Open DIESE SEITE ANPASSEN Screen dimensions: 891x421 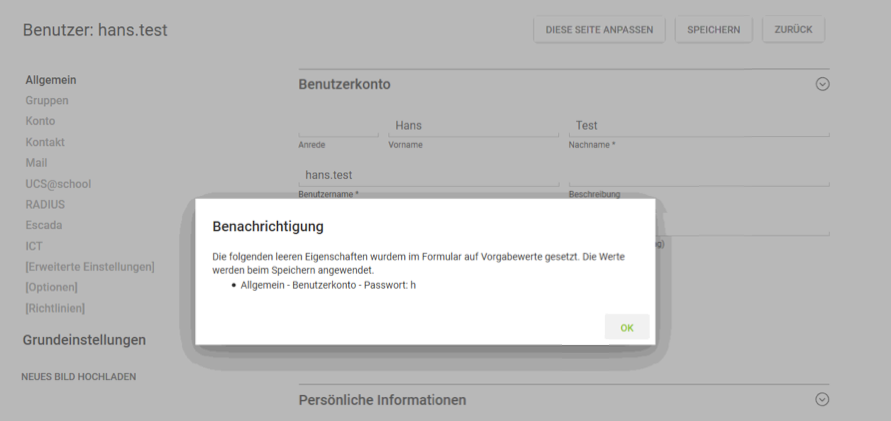[x=599, y=30]
